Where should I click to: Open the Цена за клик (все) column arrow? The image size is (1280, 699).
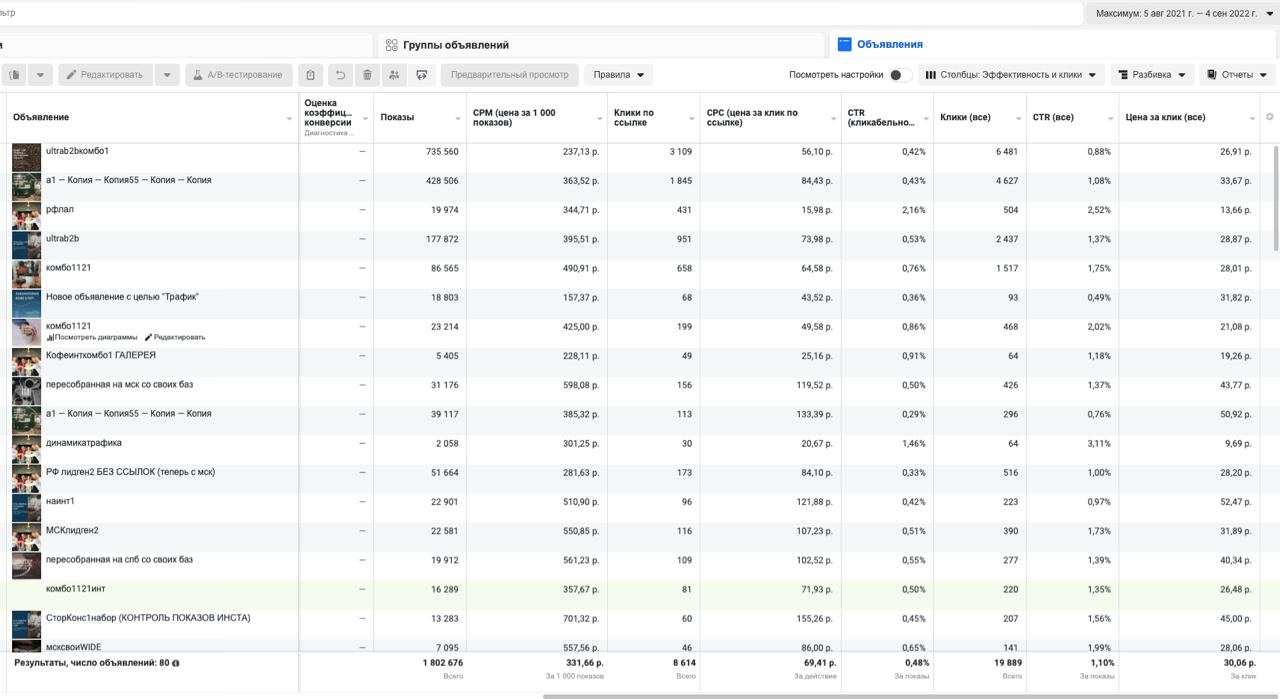[1252, 119]
